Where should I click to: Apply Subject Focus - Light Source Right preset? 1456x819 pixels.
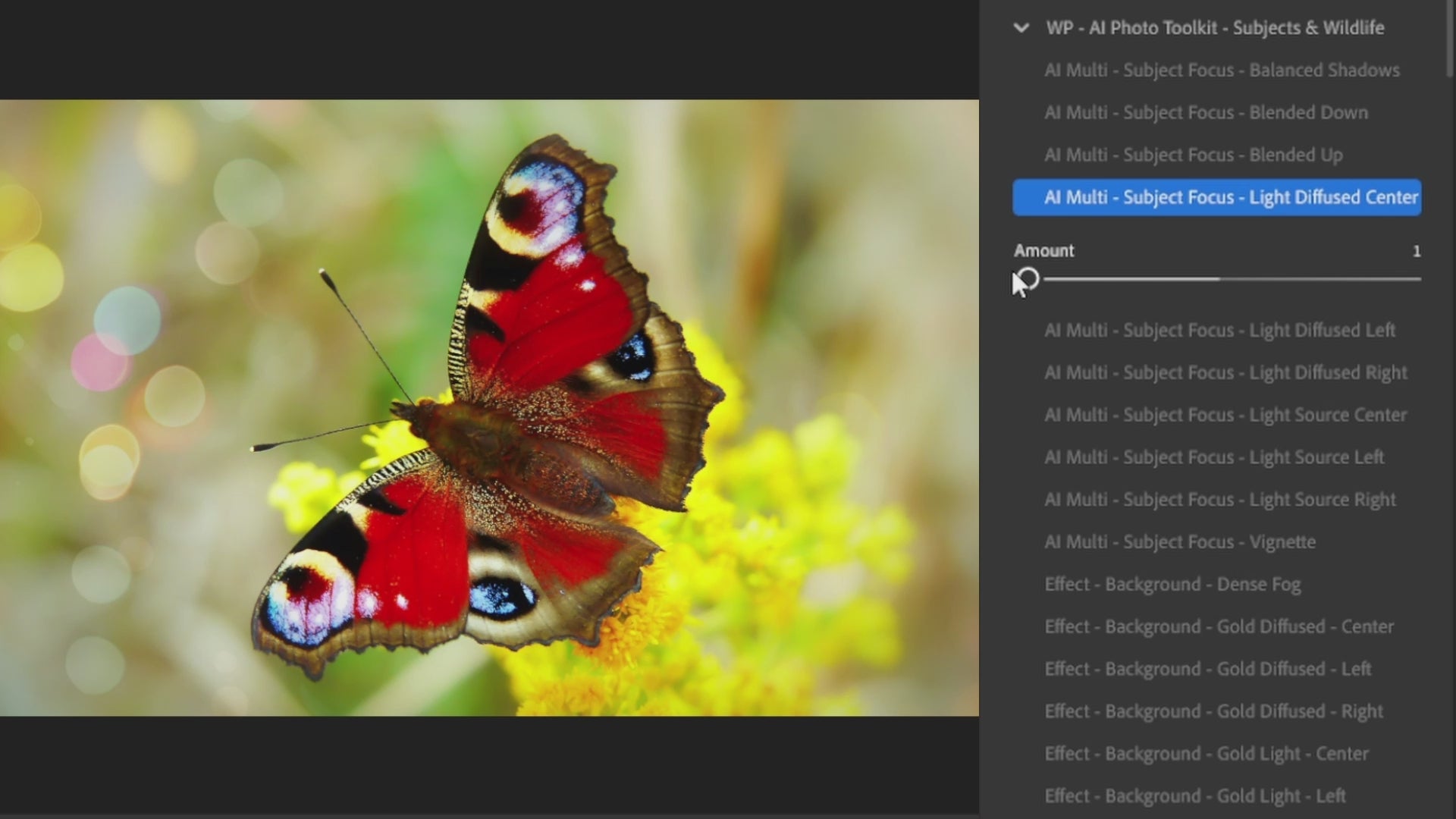[x=1219, y=500]
